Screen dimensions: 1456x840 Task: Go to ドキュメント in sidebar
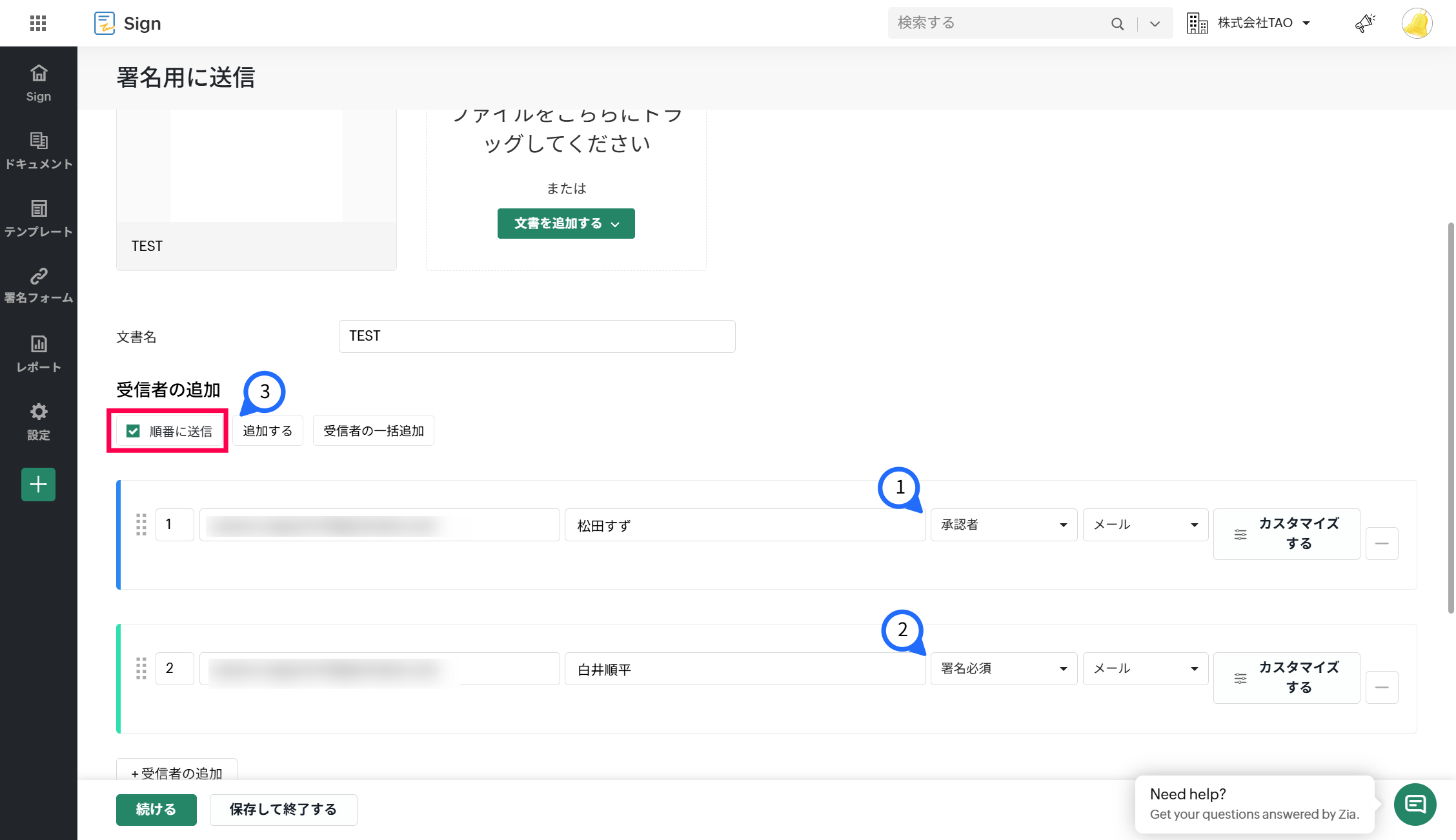pyautogui.click(x=38, y=151)
